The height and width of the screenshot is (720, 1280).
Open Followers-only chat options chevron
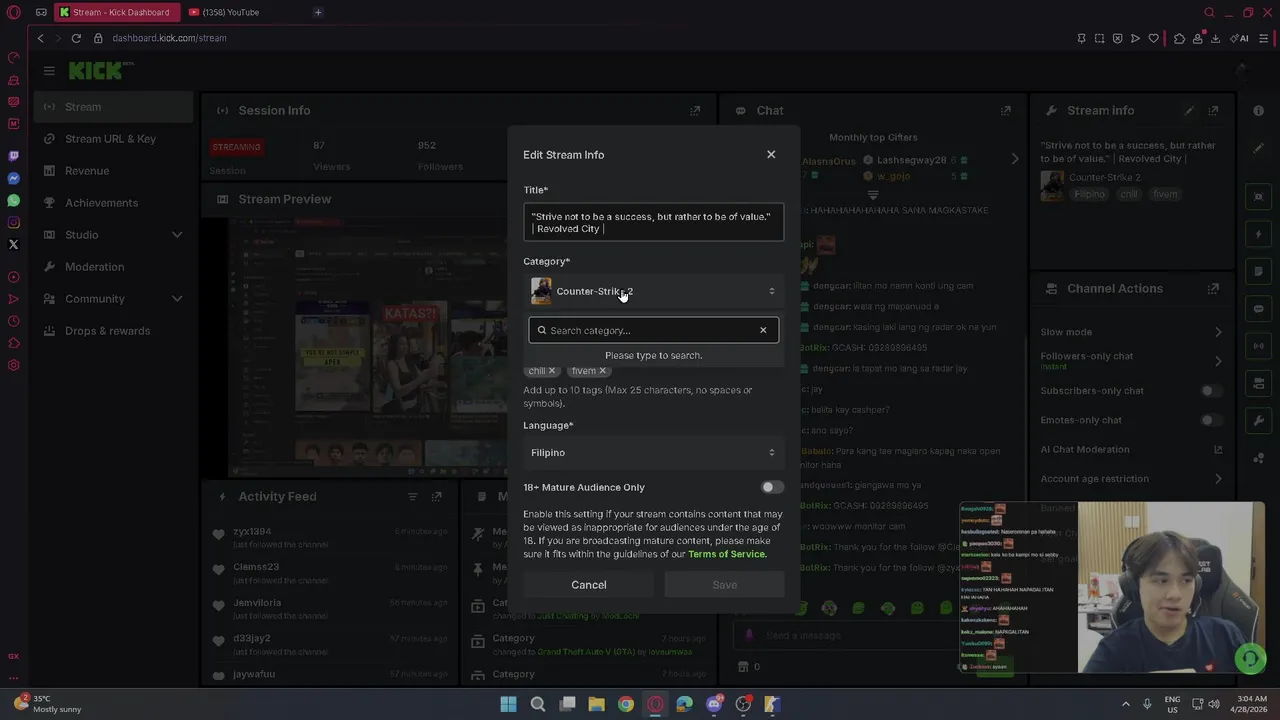tap(1218, 361)
